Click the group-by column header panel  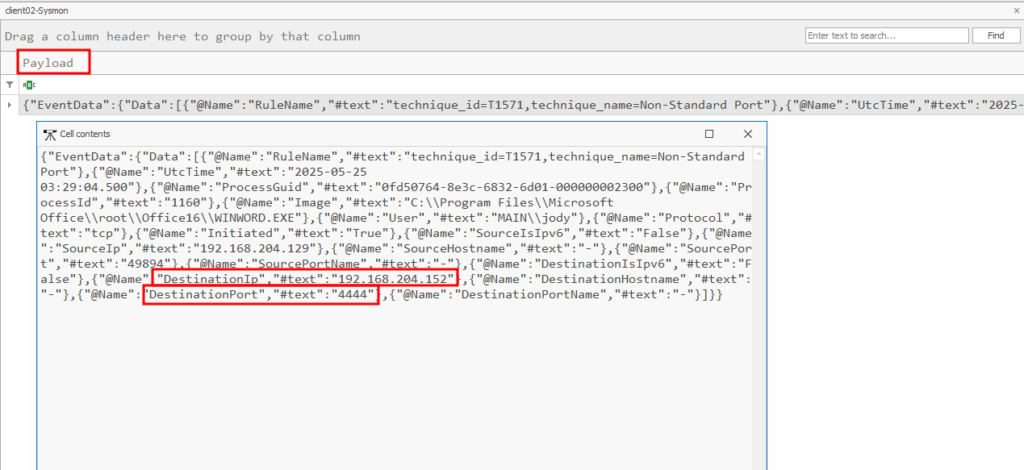click(x=400, y=36)
